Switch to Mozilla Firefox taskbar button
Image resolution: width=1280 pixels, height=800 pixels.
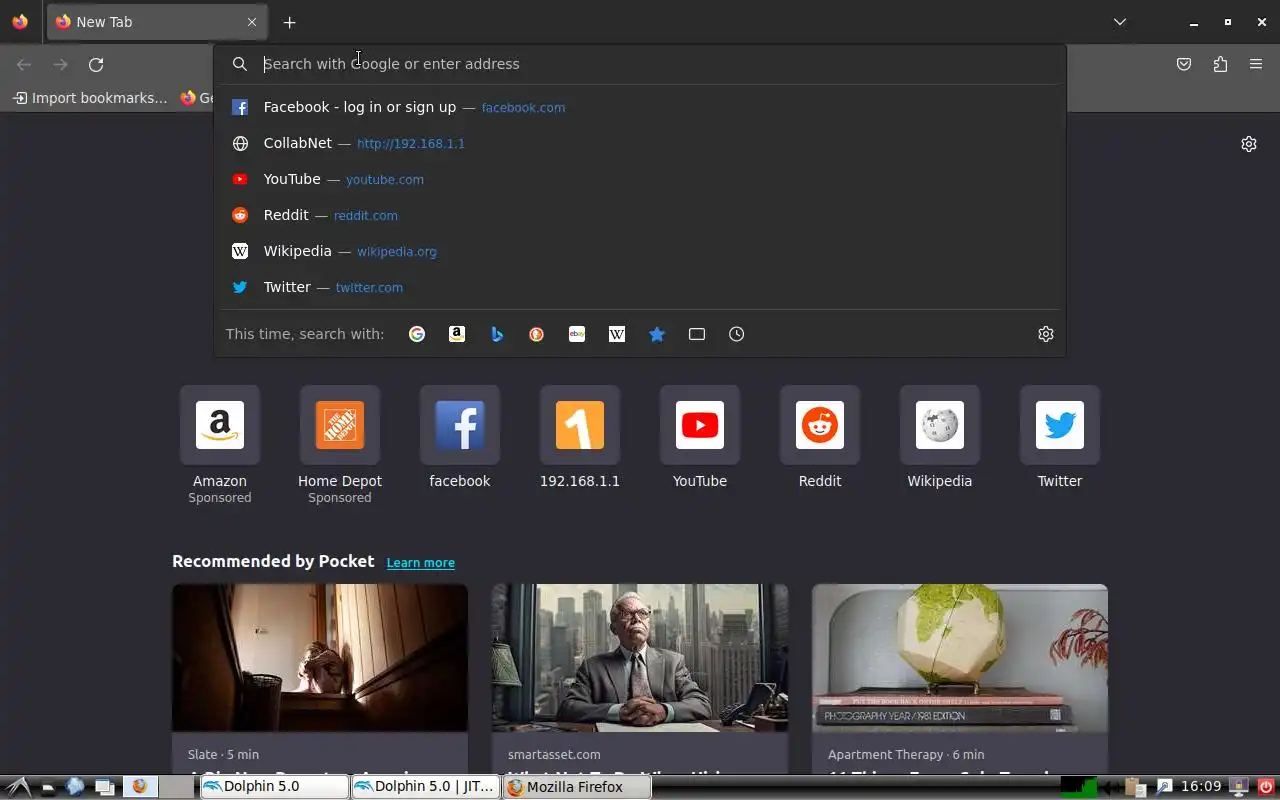pos(576,787)
